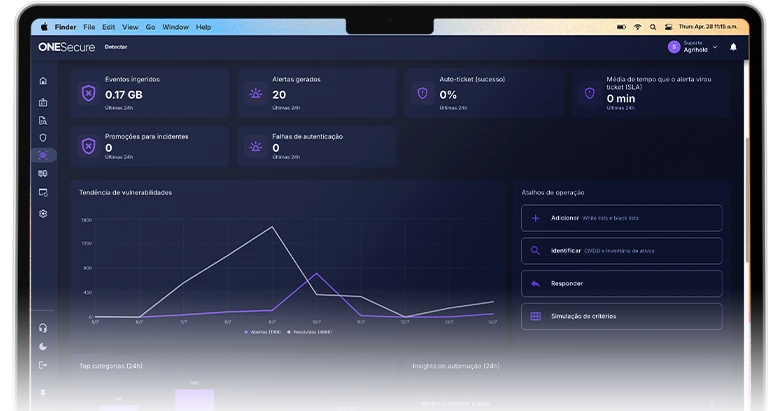This screenshot has height=411, width=779.
Task: Open the macOS Control Center icon
Action: point(669,27)
